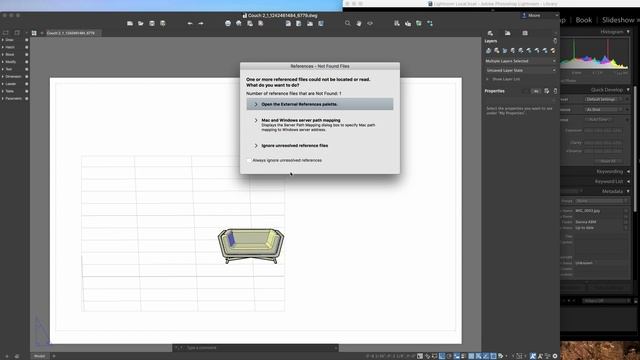Click the quick select icon in Properties header
The width and height of the screenshot is (640, 360).
pos(547,91)
